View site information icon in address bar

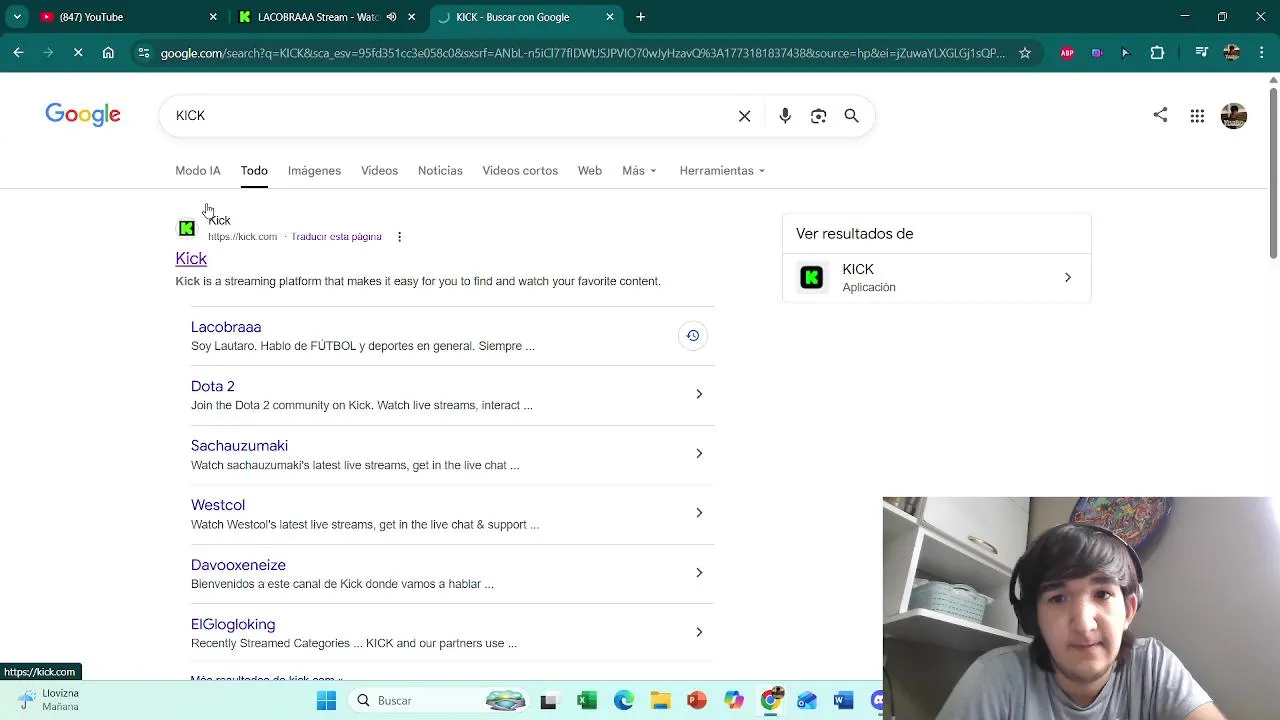pyautogui.click(x=143, y=53)
